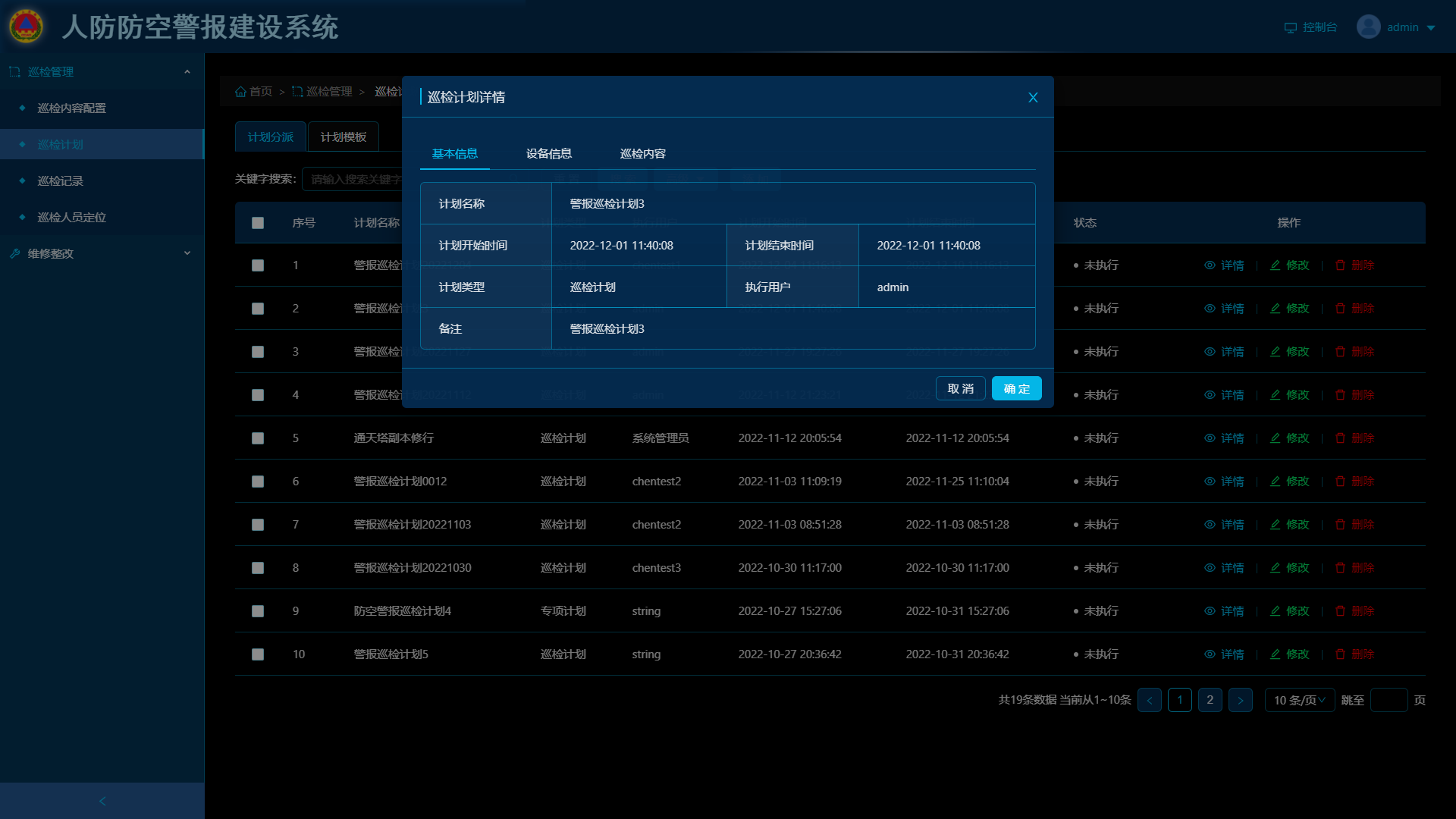Viewport: 1456px width, 819px height.
Task: Click the trash 删除 icon in row 9
Action: click(1340, 611)
